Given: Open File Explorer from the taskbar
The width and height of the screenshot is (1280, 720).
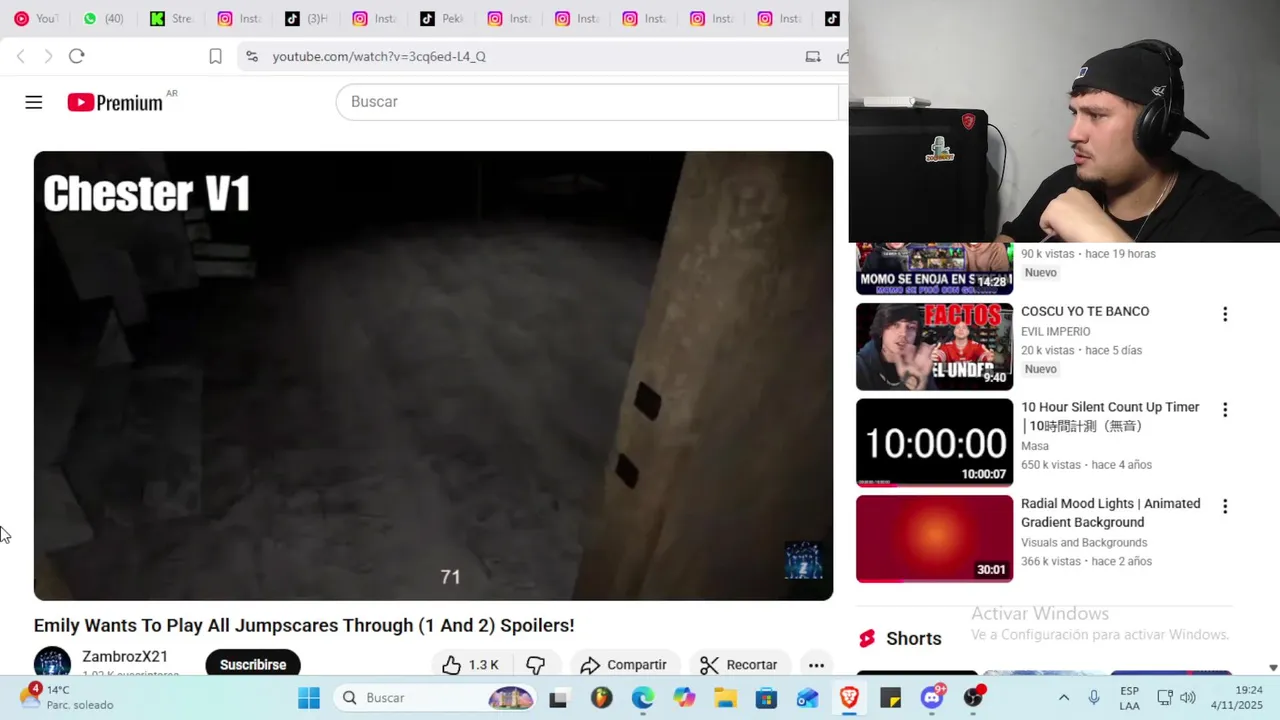Looking at the screenshot, I should pyautogui.click(x=725, y=697).
